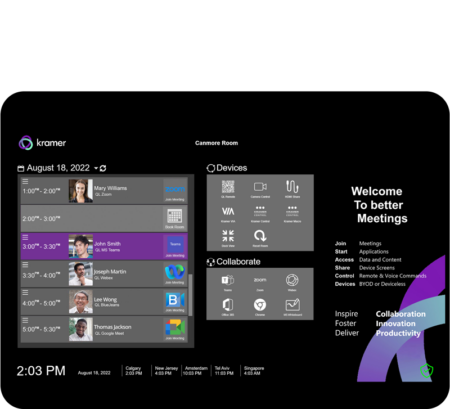Book the room for 2:00-3:00 slot

pyautogui.click(x=175, y=218)
